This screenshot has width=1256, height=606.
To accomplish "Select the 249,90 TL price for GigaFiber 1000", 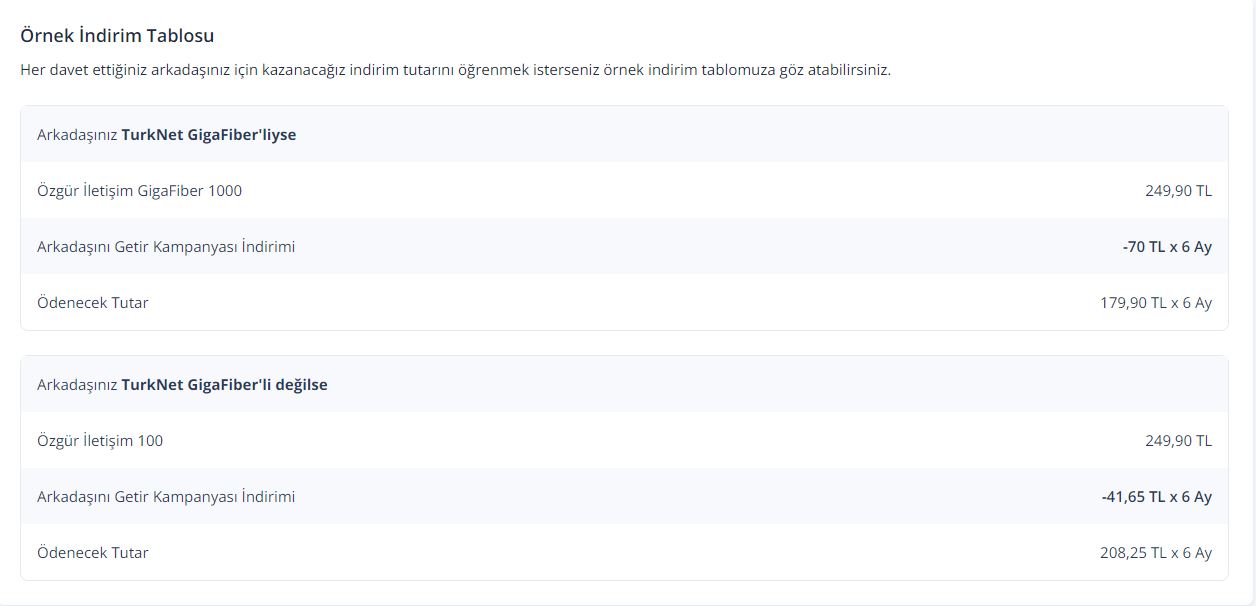I will point(1178,190).
